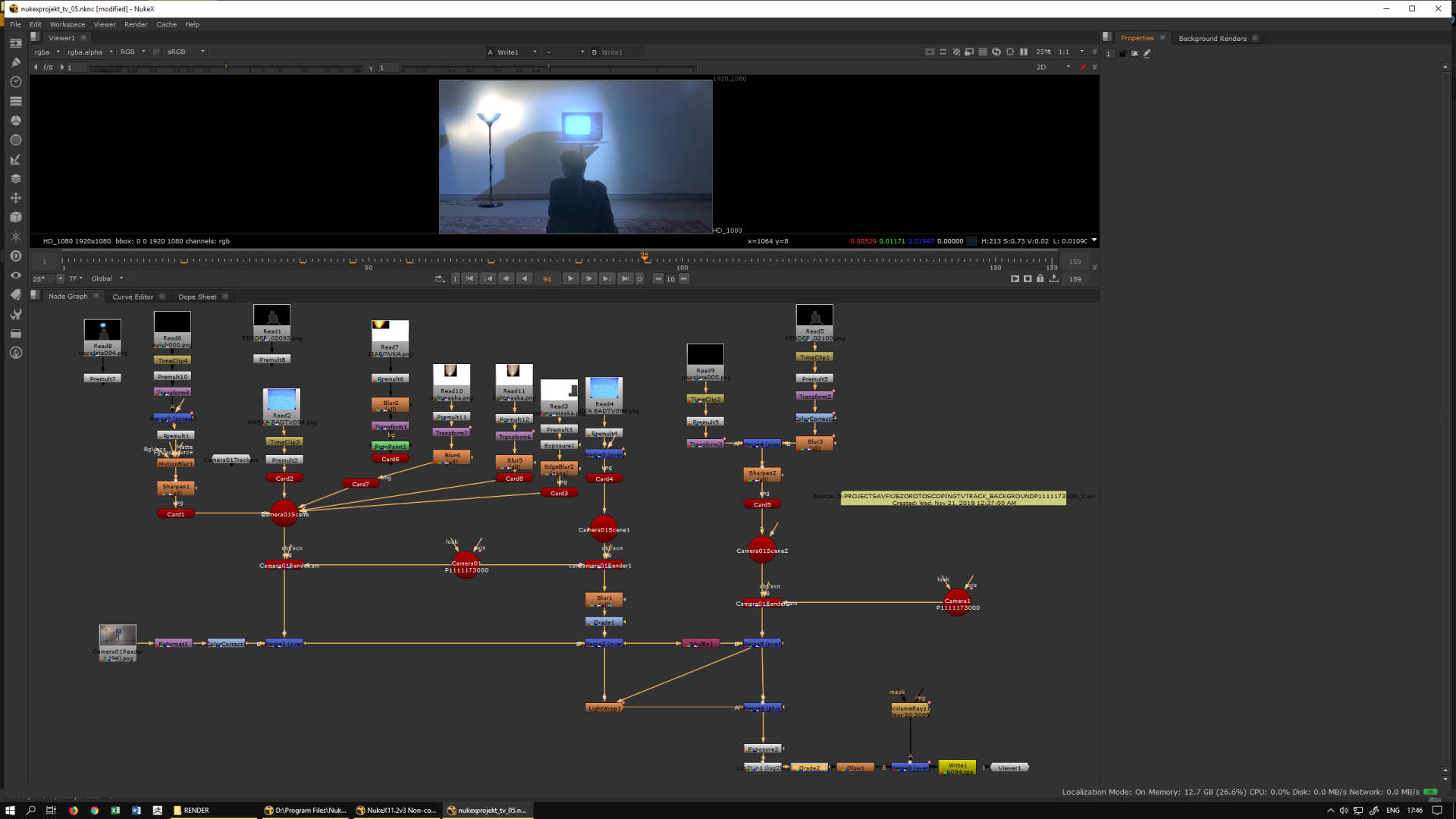1456x819 pixels.
Task: Click the clipping warning stripes icon in viewer
Action: point(956,52)
